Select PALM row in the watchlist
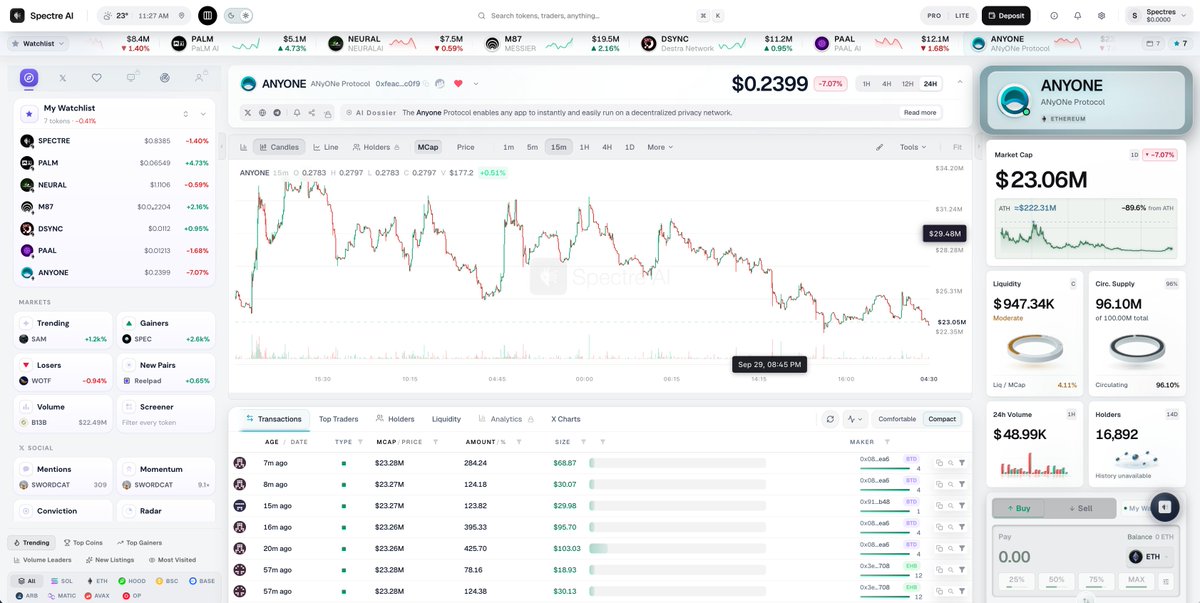 115,163
